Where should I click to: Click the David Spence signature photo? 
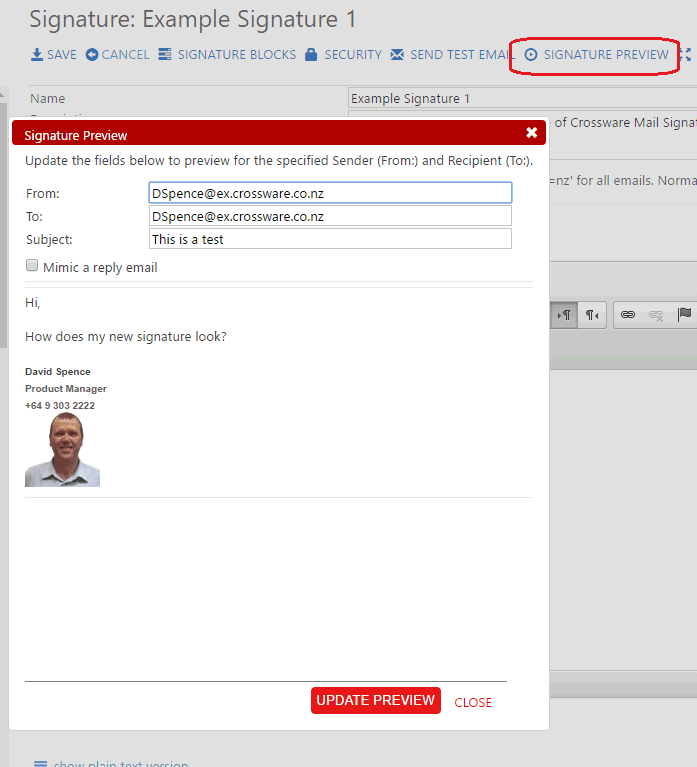pos(63,450)
